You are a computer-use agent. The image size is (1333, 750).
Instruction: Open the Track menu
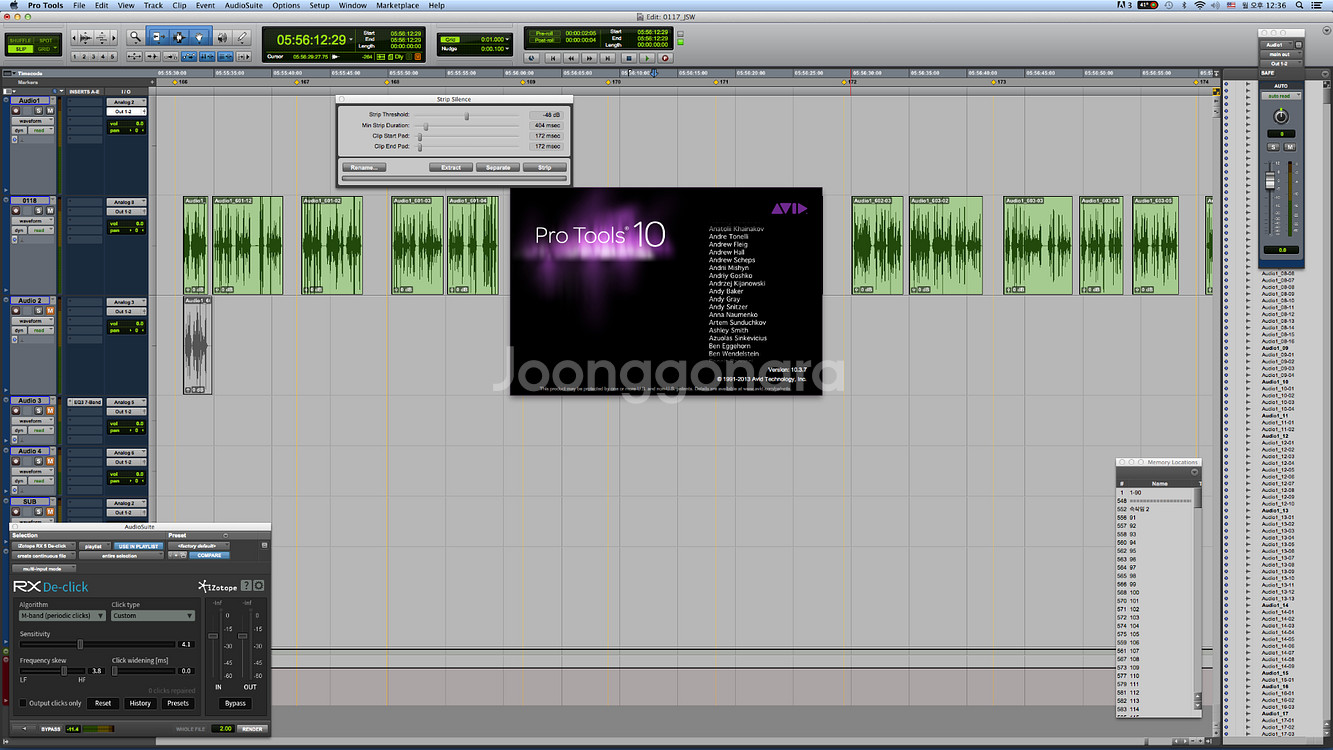(153, 5)
